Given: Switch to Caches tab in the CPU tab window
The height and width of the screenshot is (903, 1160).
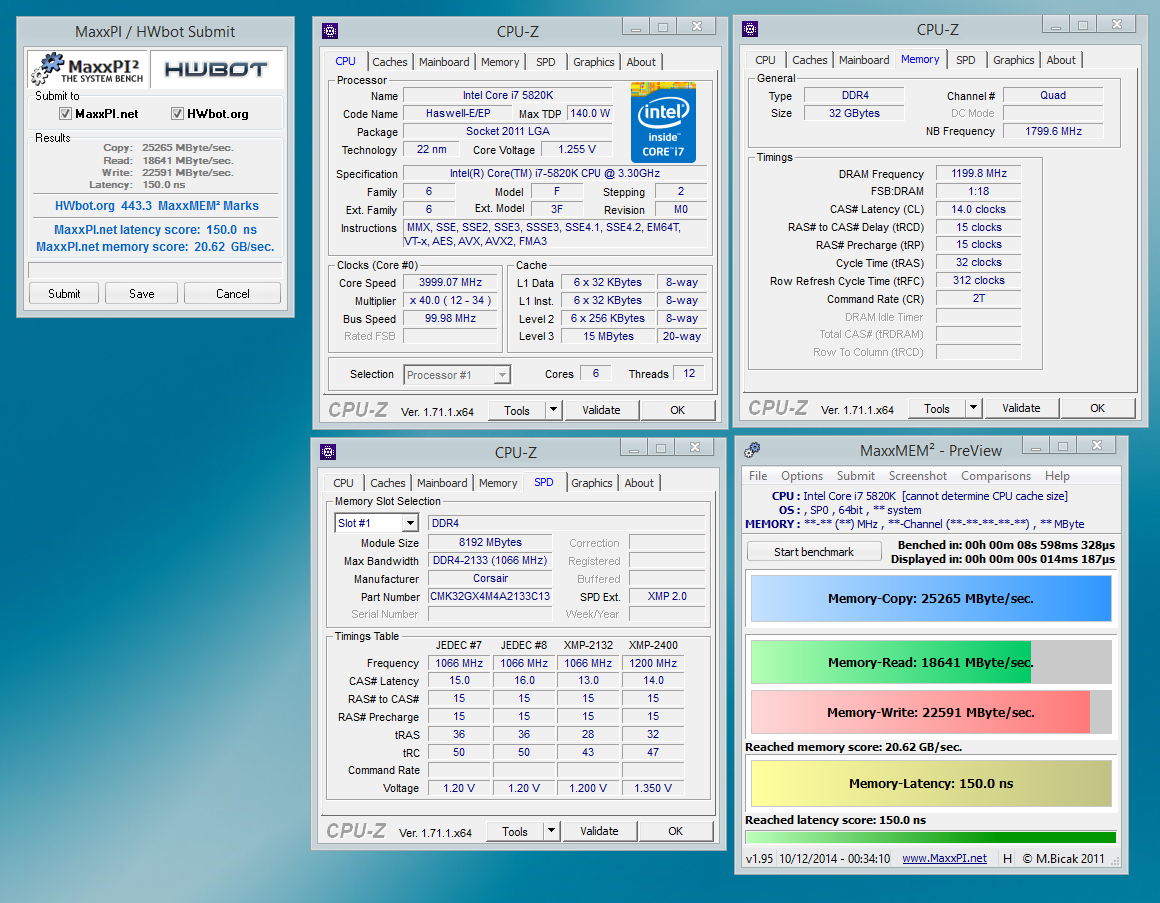Looking at the screenshot, I should (x=389, y=62).
